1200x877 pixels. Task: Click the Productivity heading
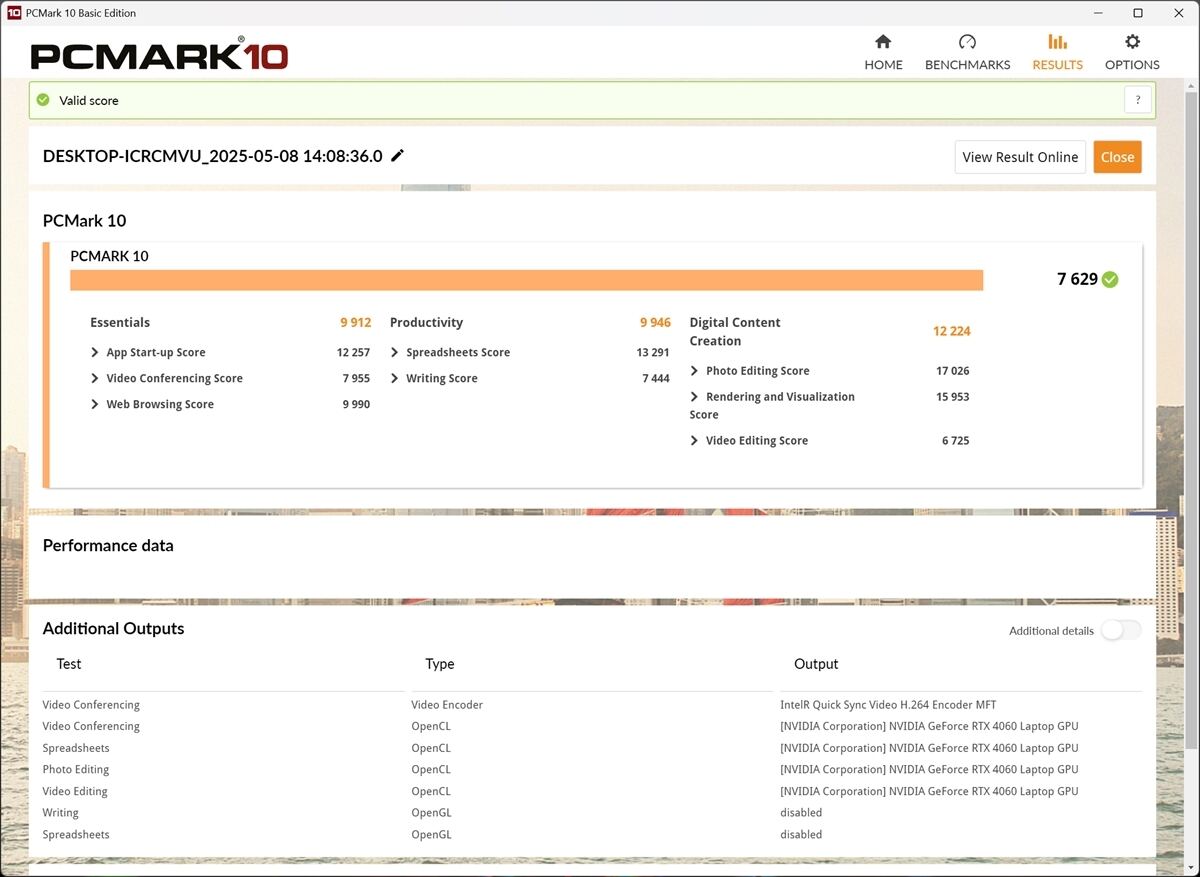[x=426, y=323]
